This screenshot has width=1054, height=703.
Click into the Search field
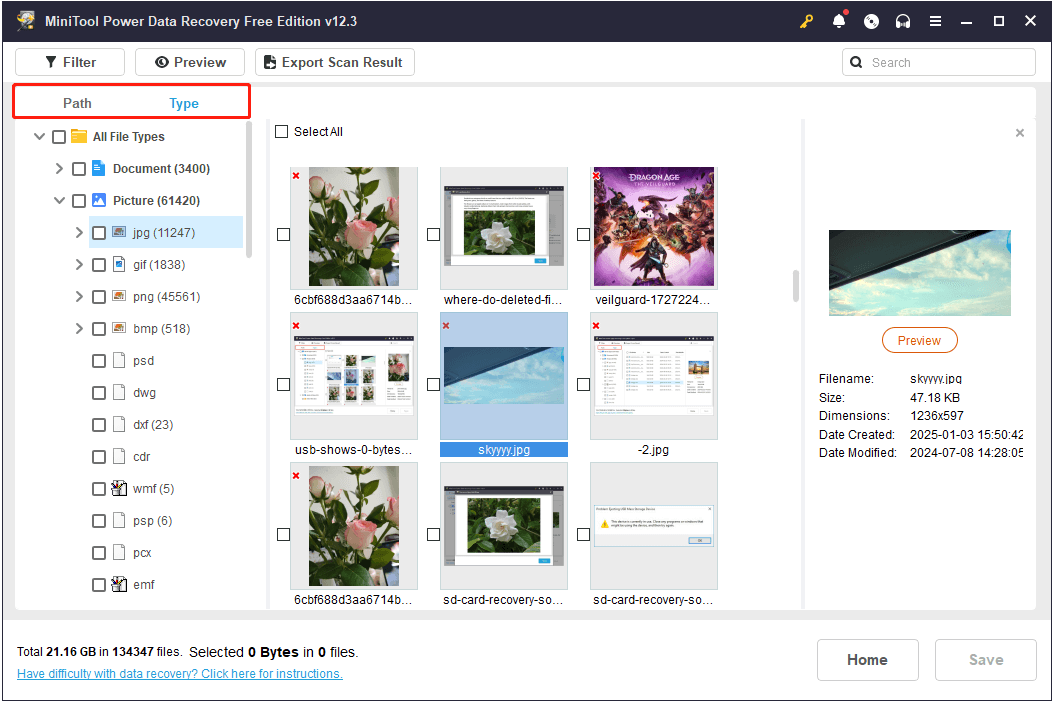(938, 63)
